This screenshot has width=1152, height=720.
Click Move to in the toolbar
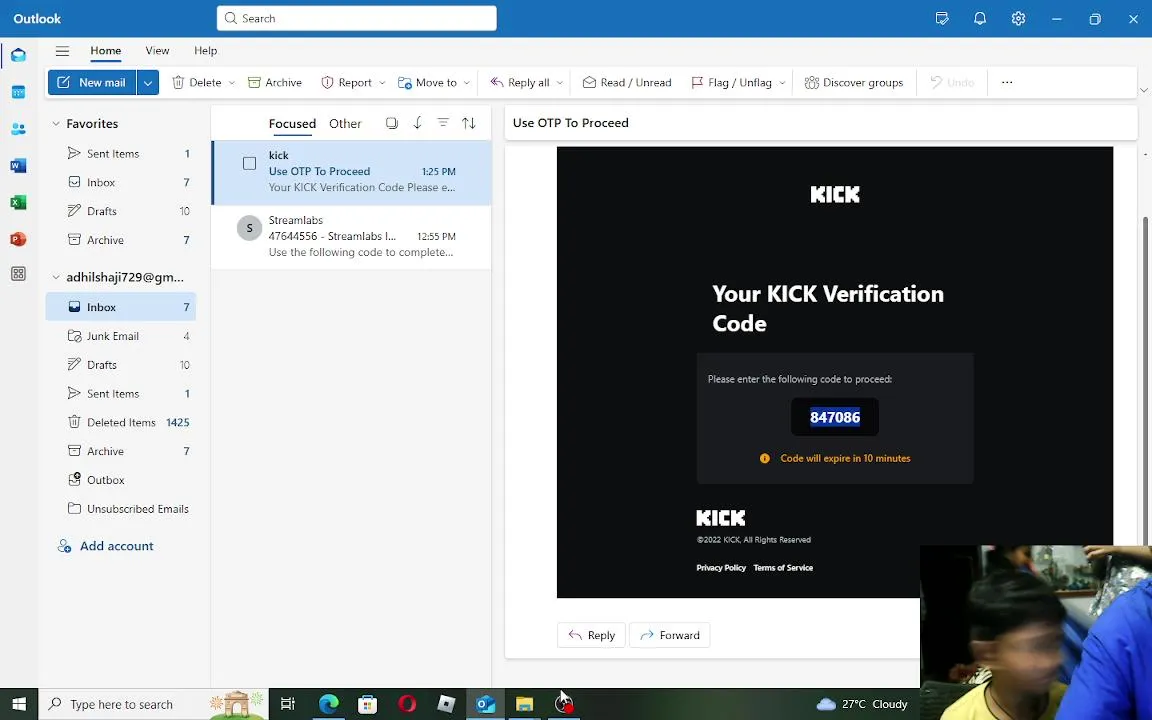point(428,82)
